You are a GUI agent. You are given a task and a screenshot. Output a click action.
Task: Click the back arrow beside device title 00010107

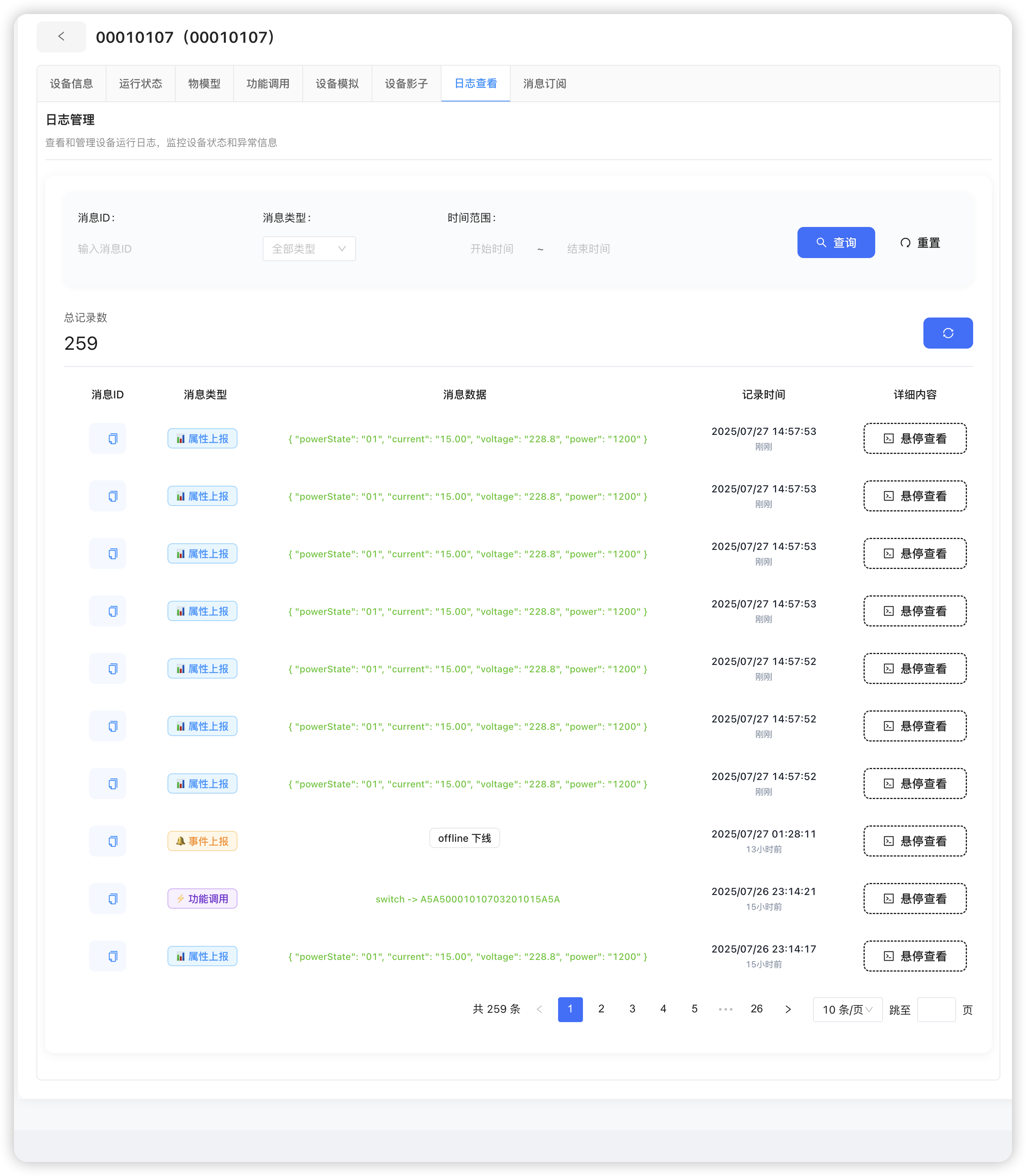click(x=61, y=36)
